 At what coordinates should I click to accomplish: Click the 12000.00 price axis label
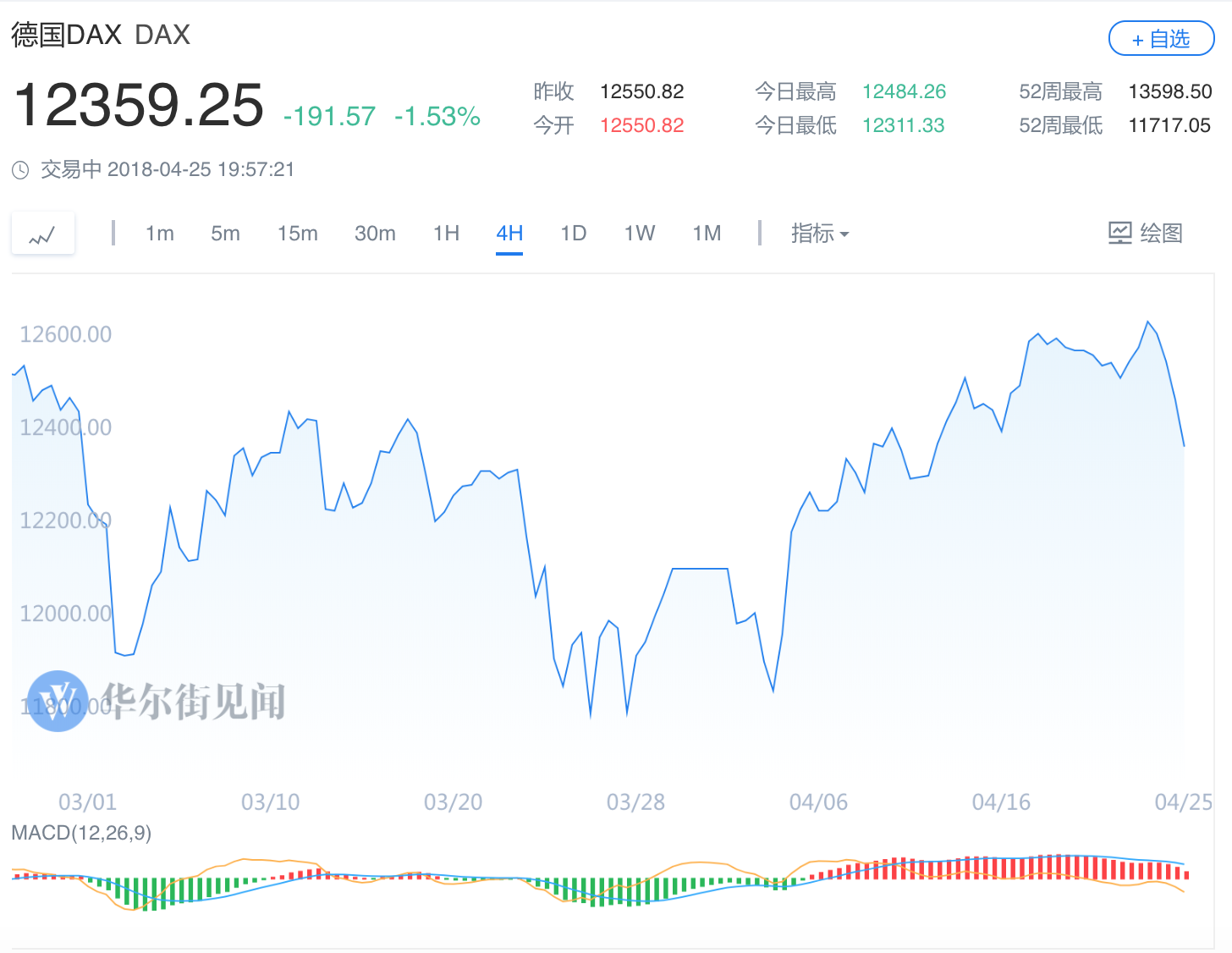tap(66, 614)
